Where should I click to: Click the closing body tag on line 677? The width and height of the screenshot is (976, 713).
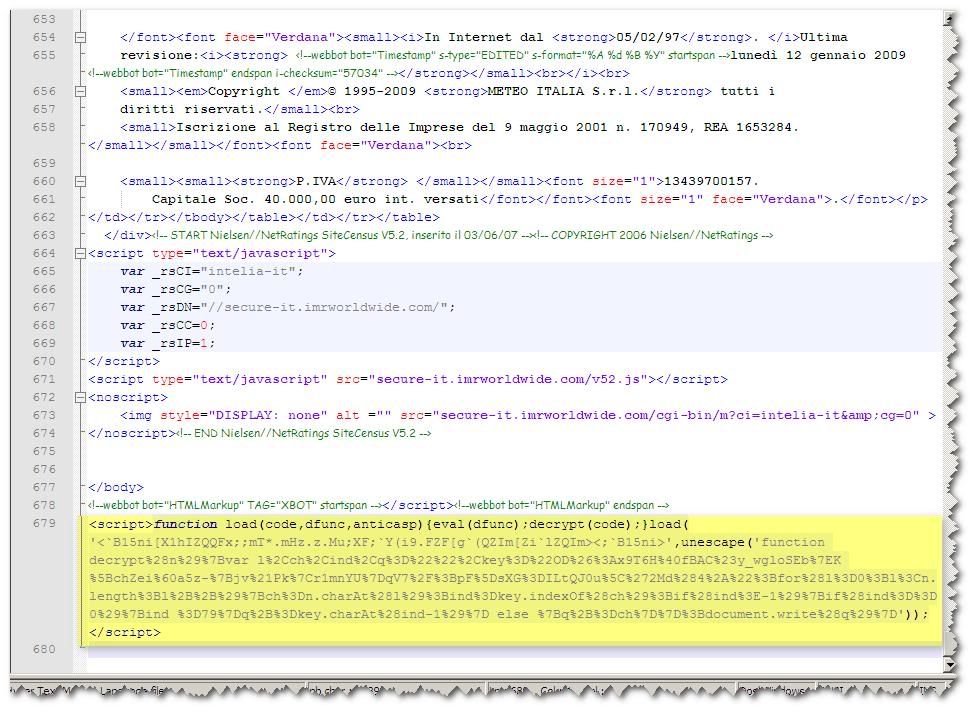coord(116,487)
